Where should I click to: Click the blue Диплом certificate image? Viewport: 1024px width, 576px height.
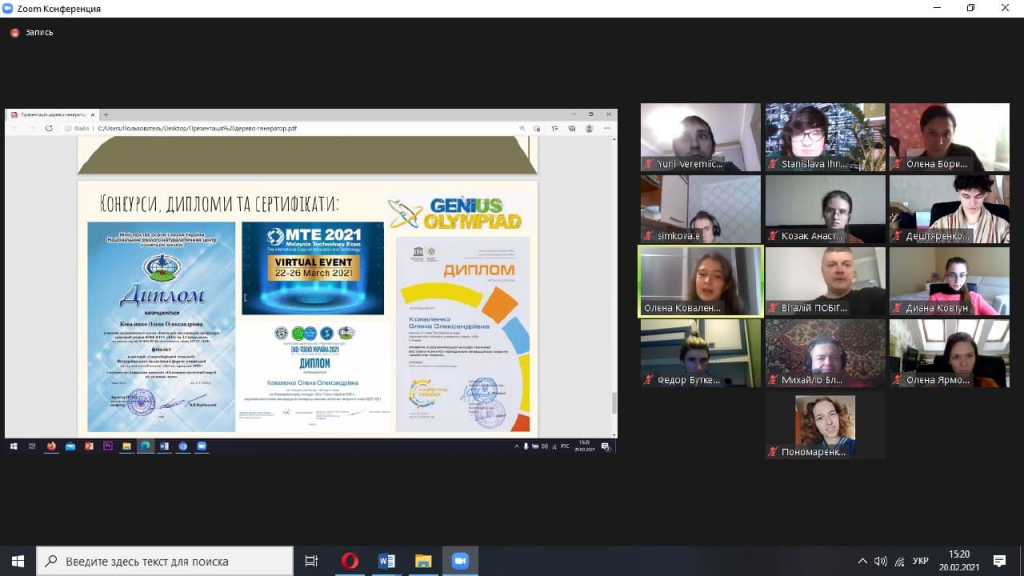tap(161, 327)
